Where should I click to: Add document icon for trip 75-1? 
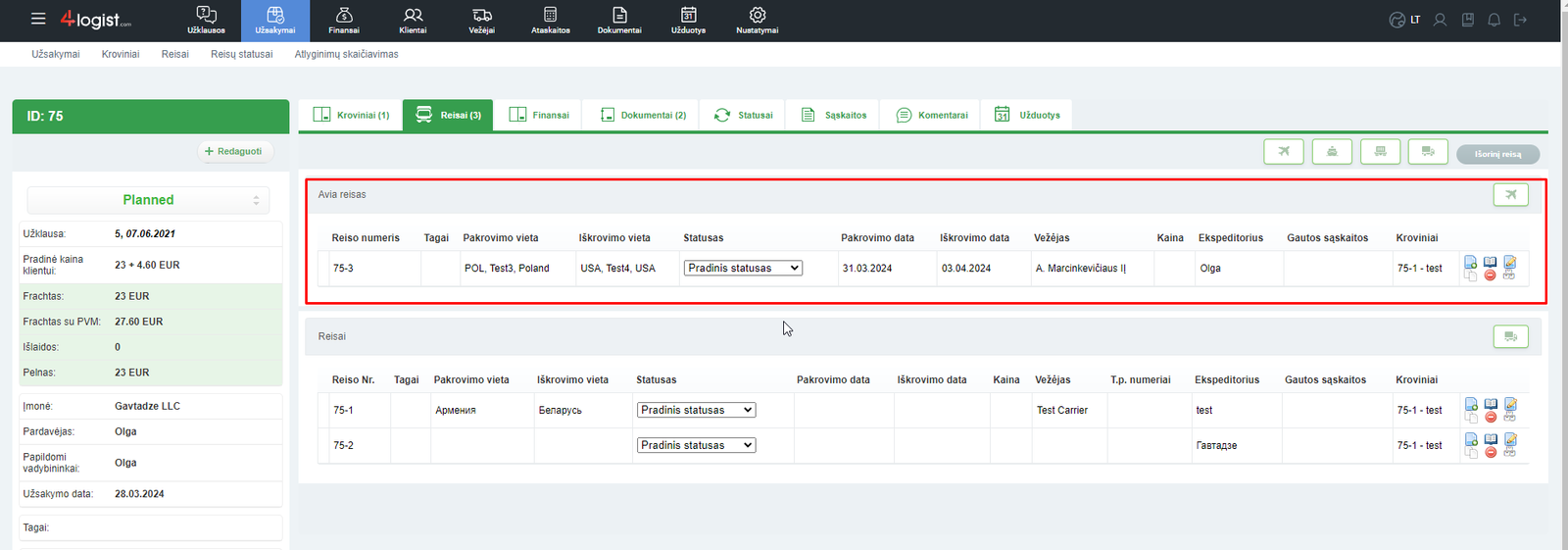[x=1471, y=404]
